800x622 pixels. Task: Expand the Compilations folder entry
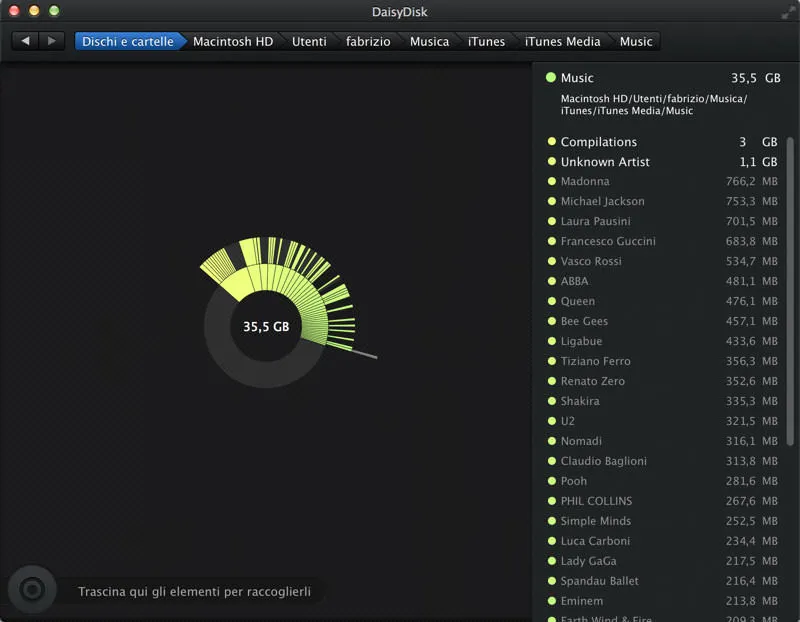pos(600,142)
